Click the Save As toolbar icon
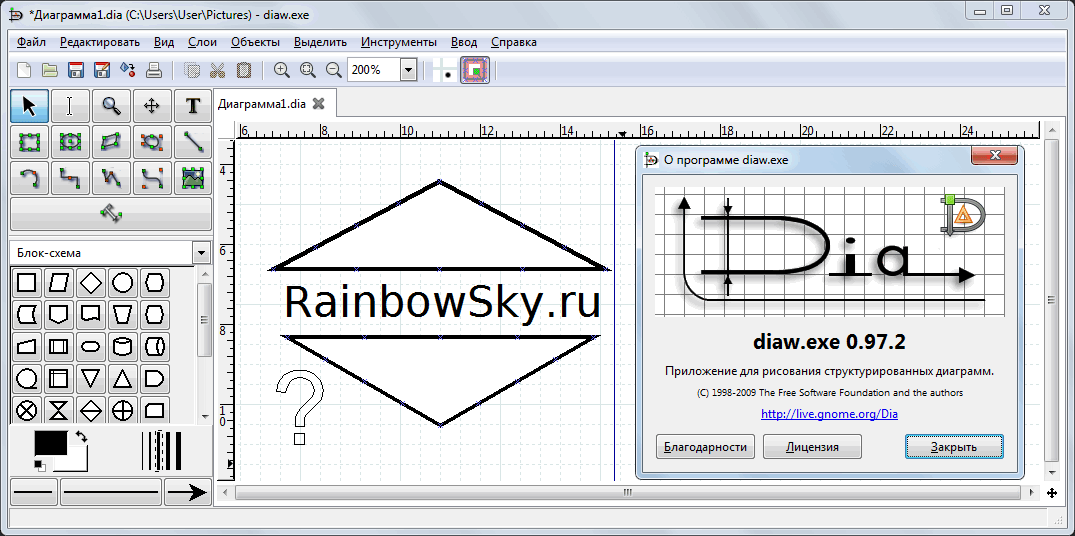 pos(101,70)
